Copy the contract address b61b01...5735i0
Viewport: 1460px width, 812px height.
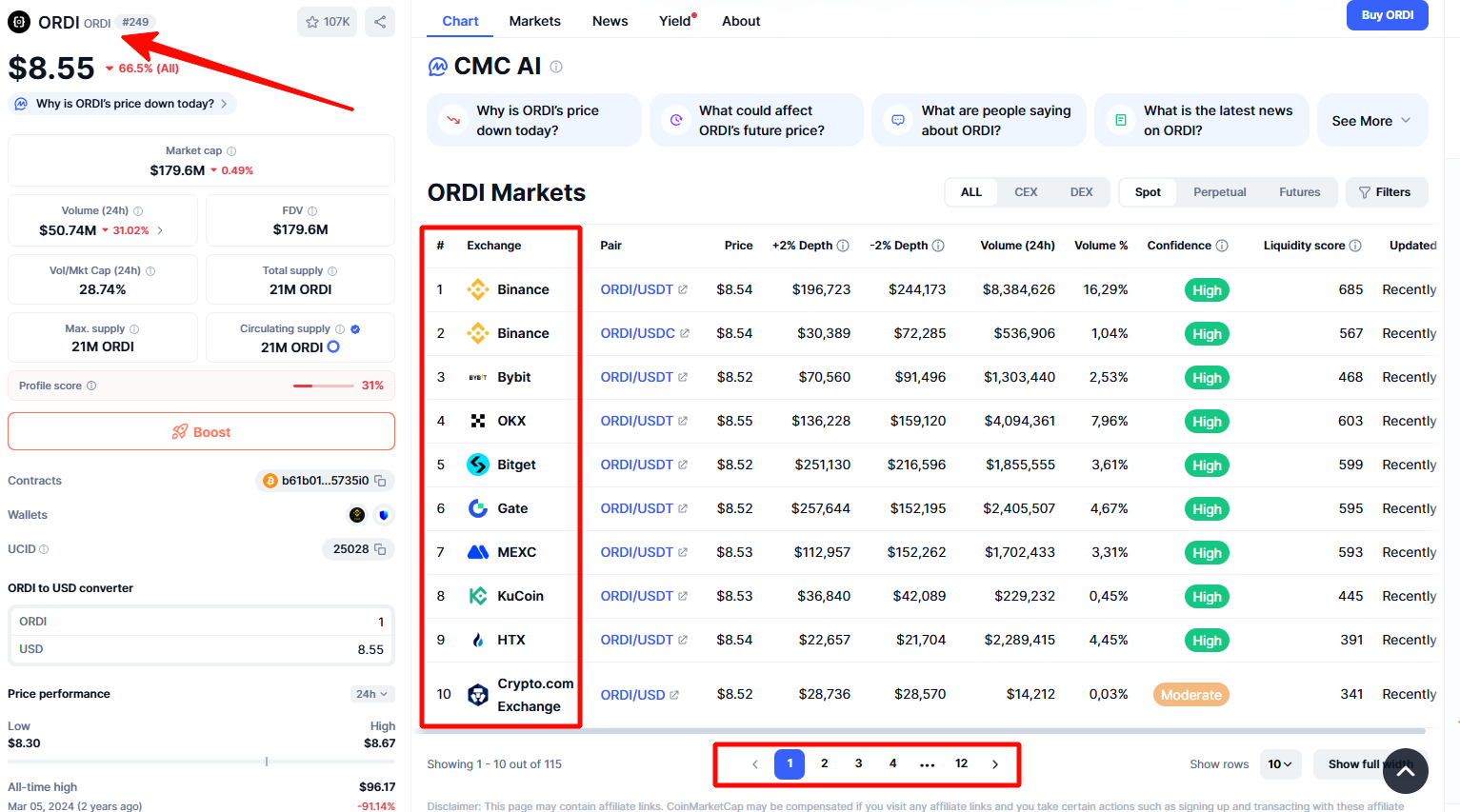coord(380,481)
